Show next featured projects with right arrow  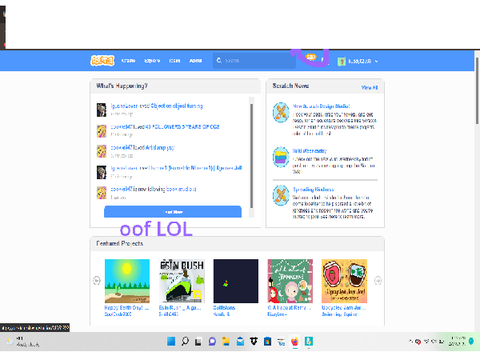click(x=378, y=281)
